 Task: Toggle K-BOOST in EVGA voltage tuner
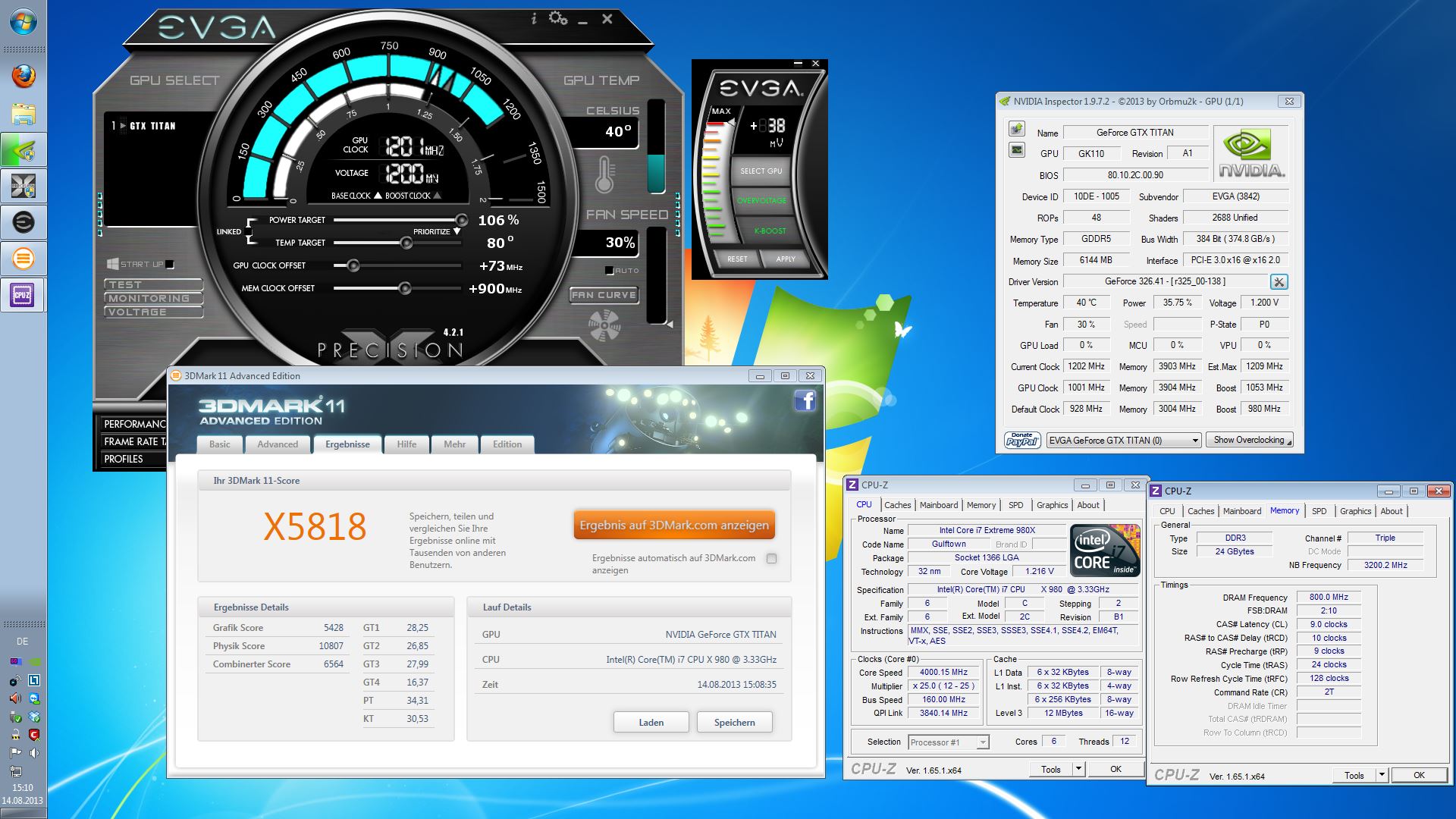click(x=769, y=231)
